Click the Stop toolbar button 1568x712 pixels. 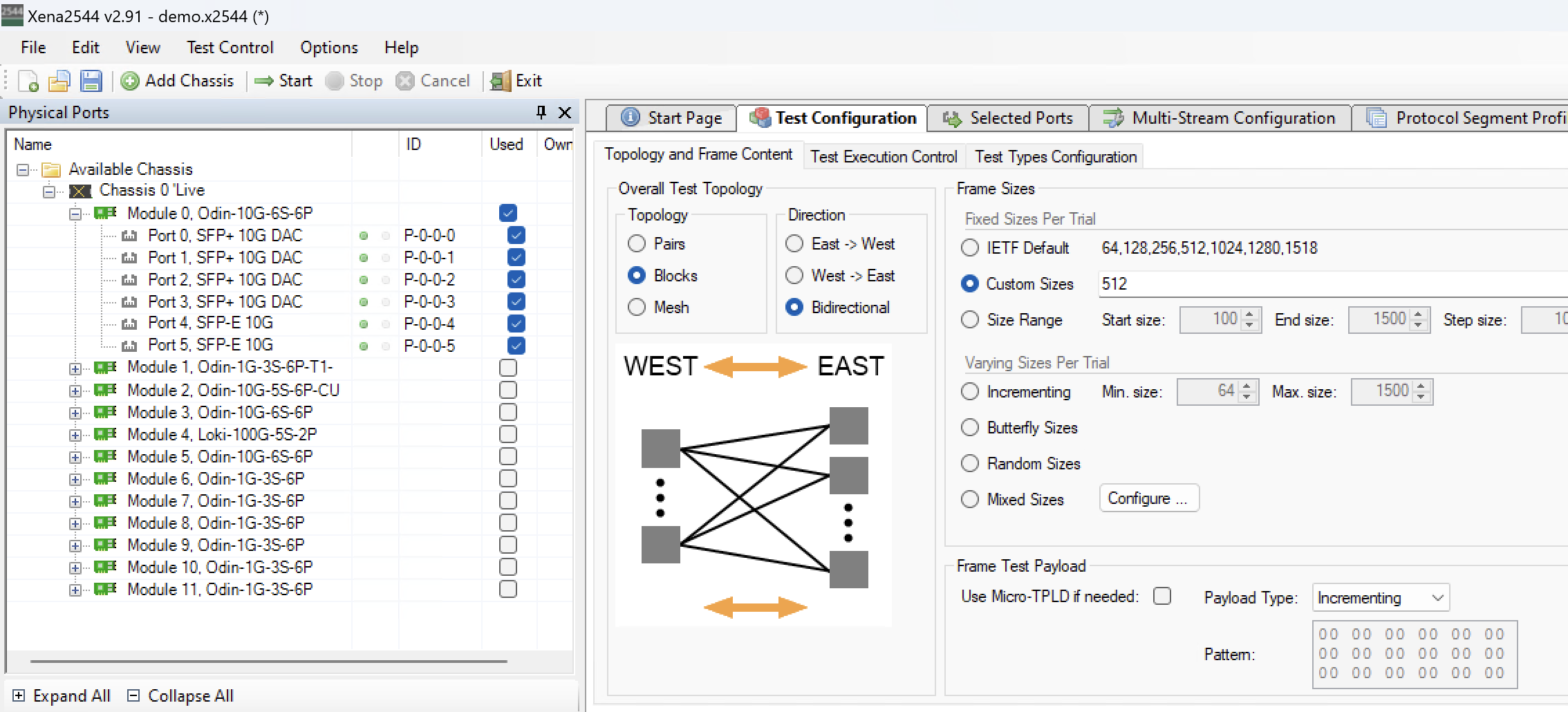(x=354, y=81)
